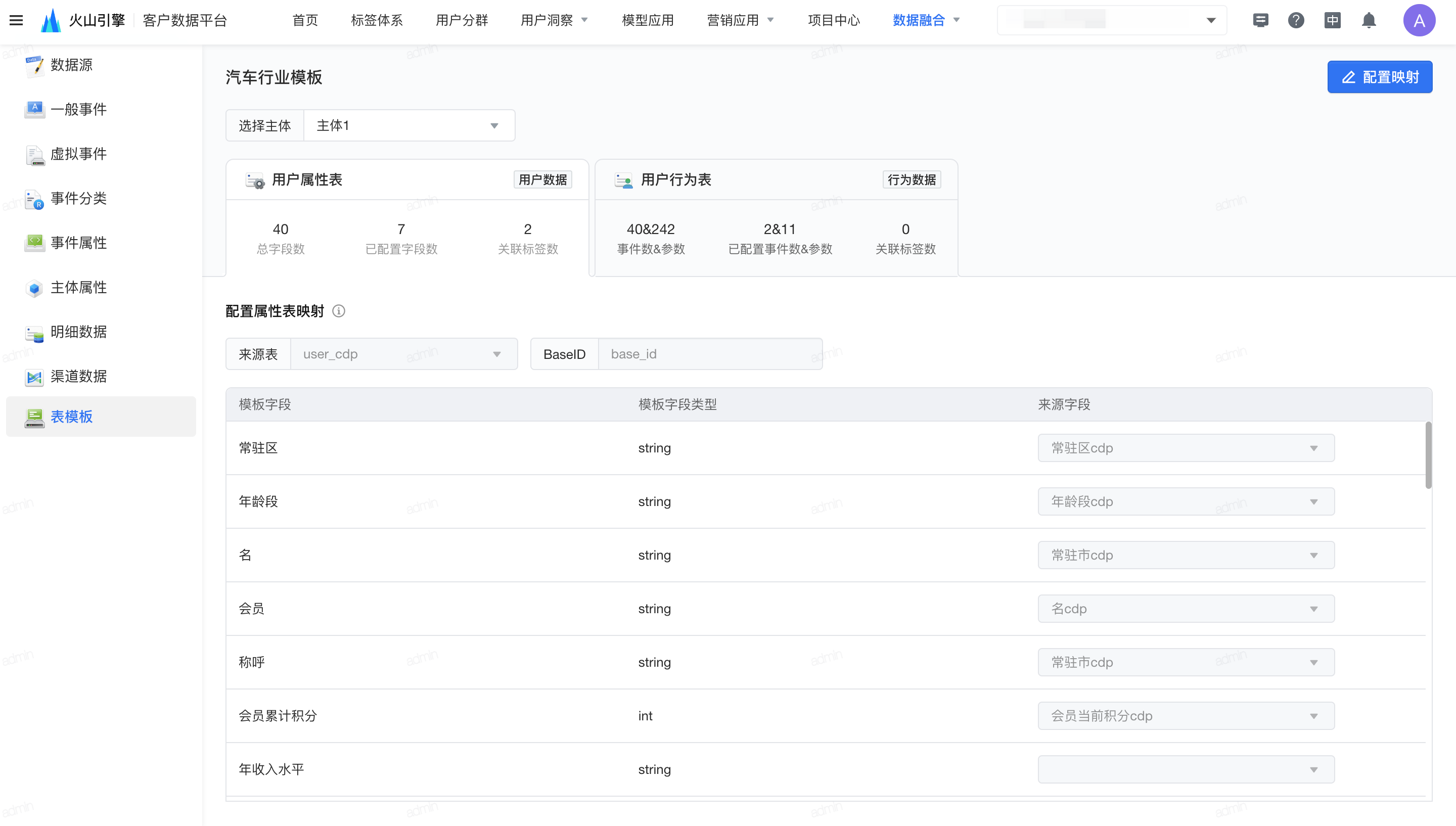Click the 数据源 sidebar icon
This screenshot has height=826, width=1456.
click(x=34, y=66)
